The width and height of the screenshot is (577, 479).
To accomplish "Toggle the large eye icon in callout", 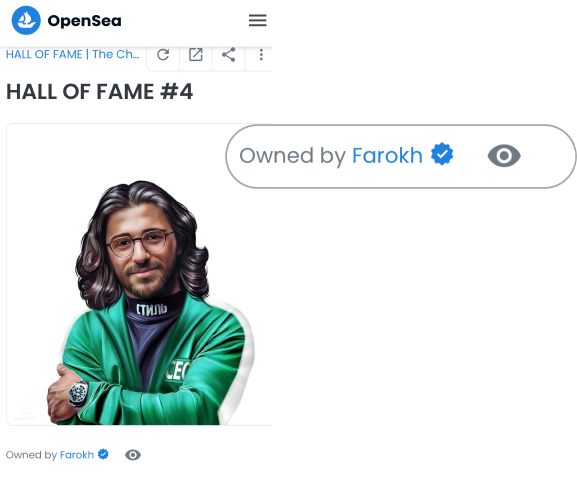I will pos(504,156).
